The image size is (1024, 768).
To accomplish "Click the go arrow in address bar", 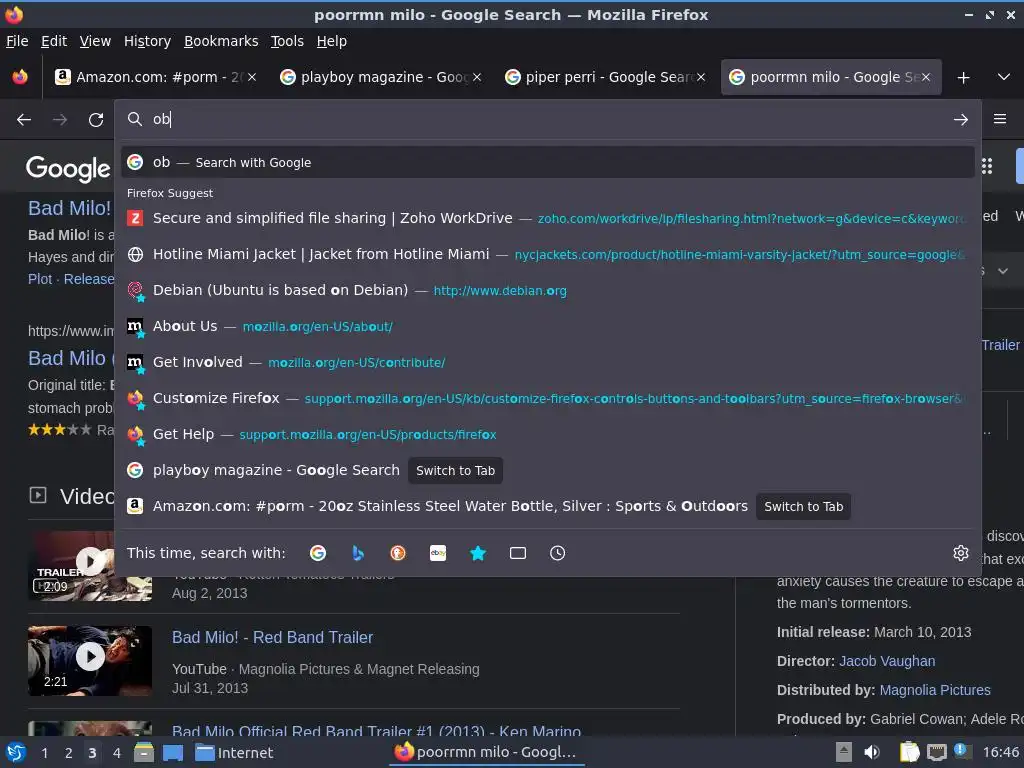I will pyautogui.click(x=961, y=120).
